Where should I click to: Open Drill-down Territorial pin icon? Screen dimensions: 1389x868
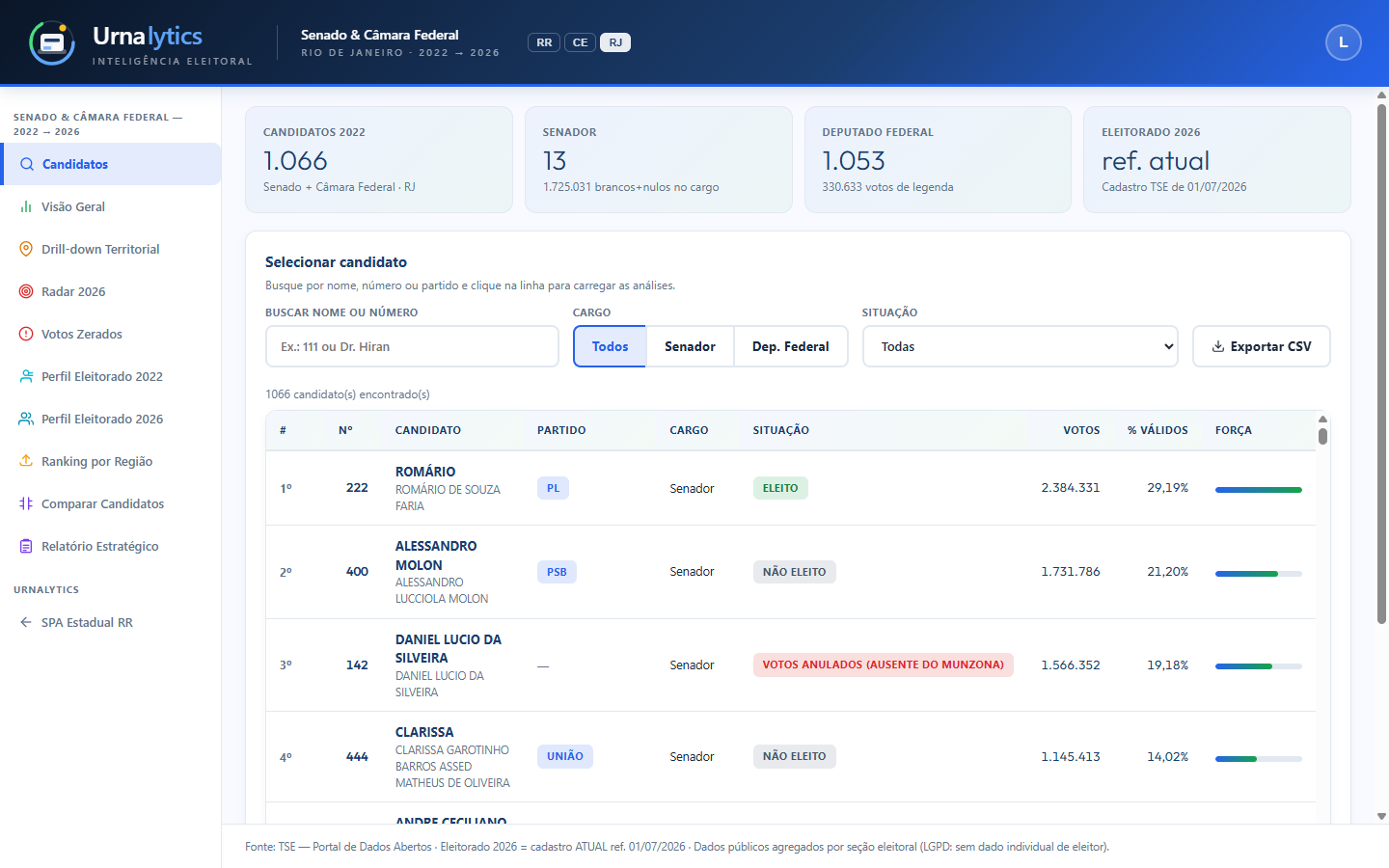tap(26, 249)
